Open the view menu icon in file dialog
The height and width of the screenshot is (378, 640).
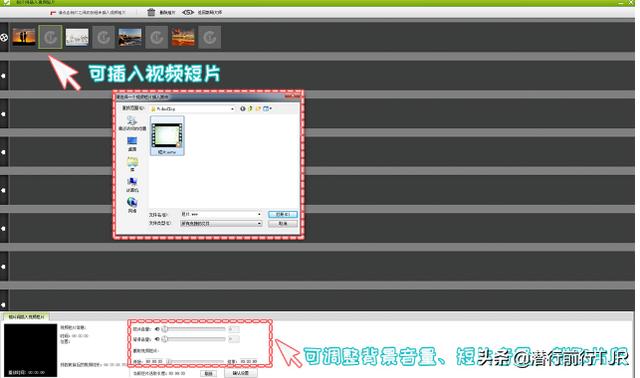(267, 109)
